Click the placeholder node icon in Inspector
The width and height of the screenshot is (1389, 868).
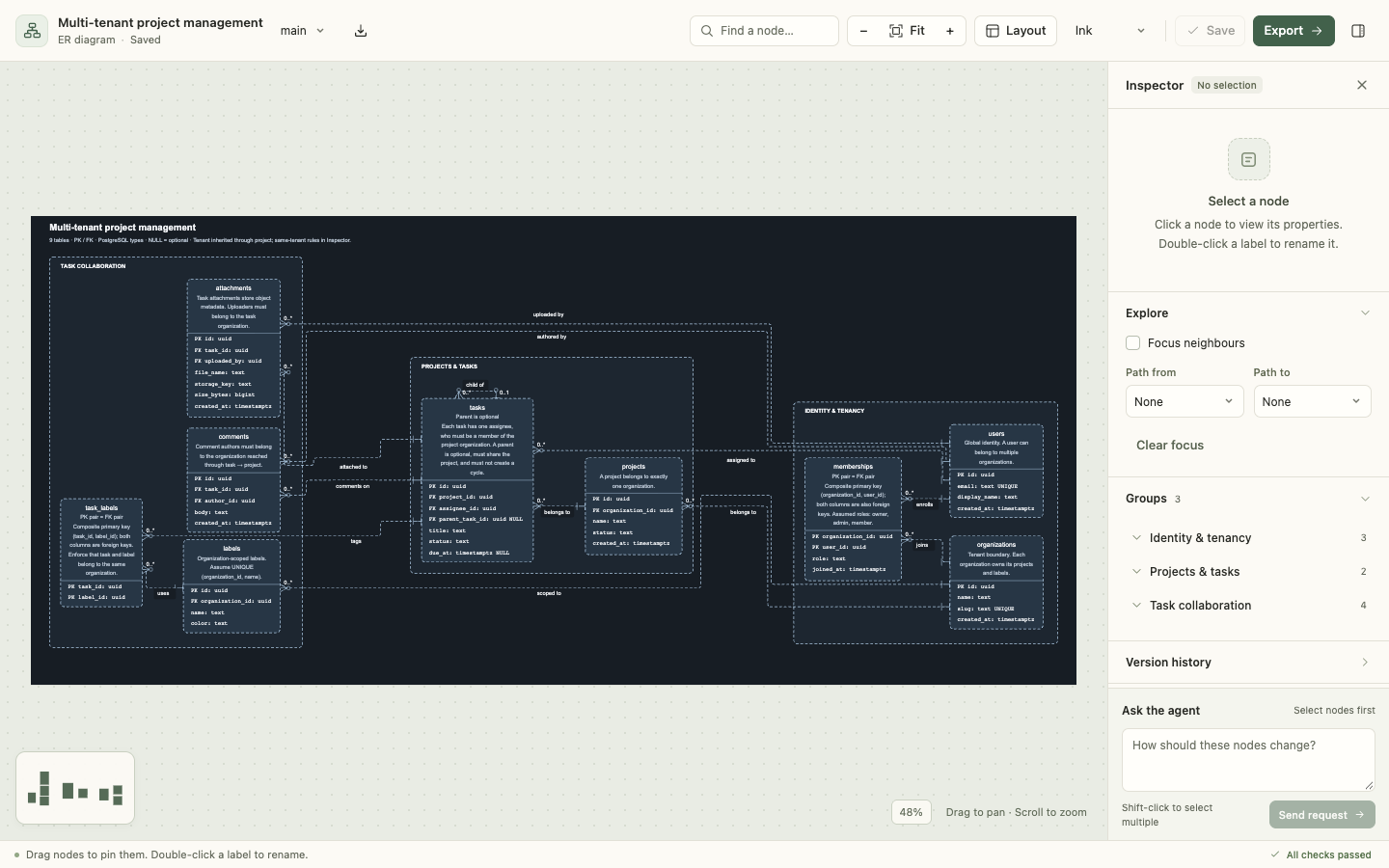[x=1248, y=159]
